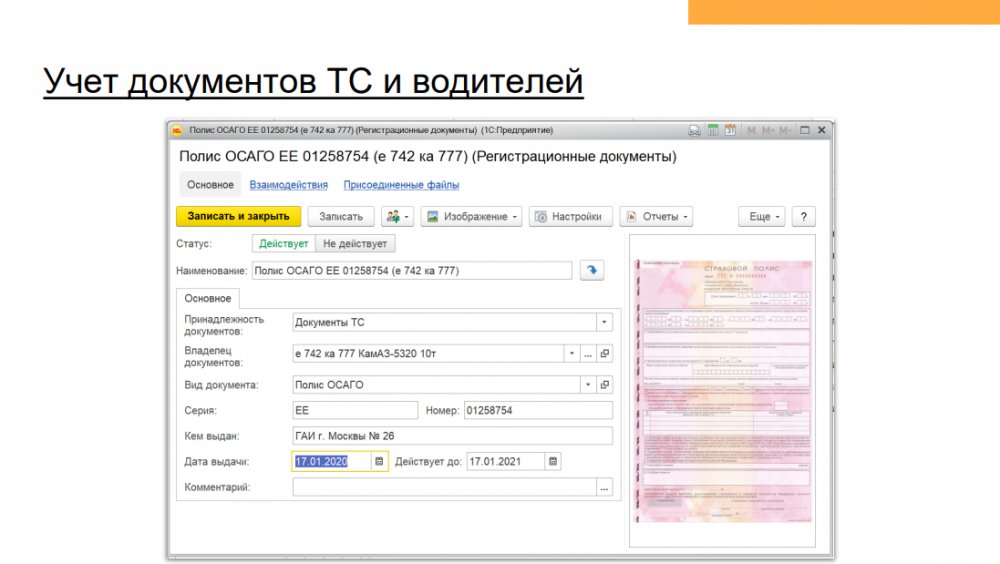Expand the Принадлежность документов dropdown
This screenshot has height=564, width=1000.
coord(603,322)
